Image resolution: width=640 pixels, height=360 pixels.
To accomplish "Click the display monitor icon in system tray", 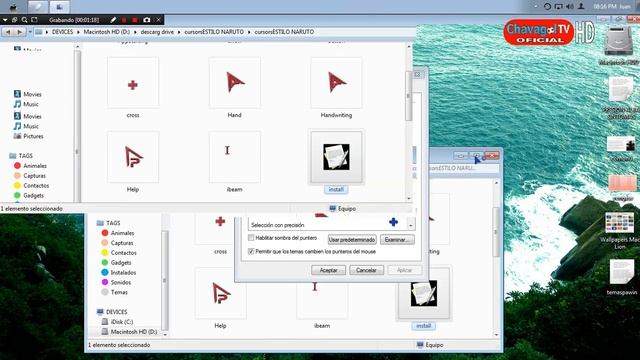I will [x=558, y=7].
